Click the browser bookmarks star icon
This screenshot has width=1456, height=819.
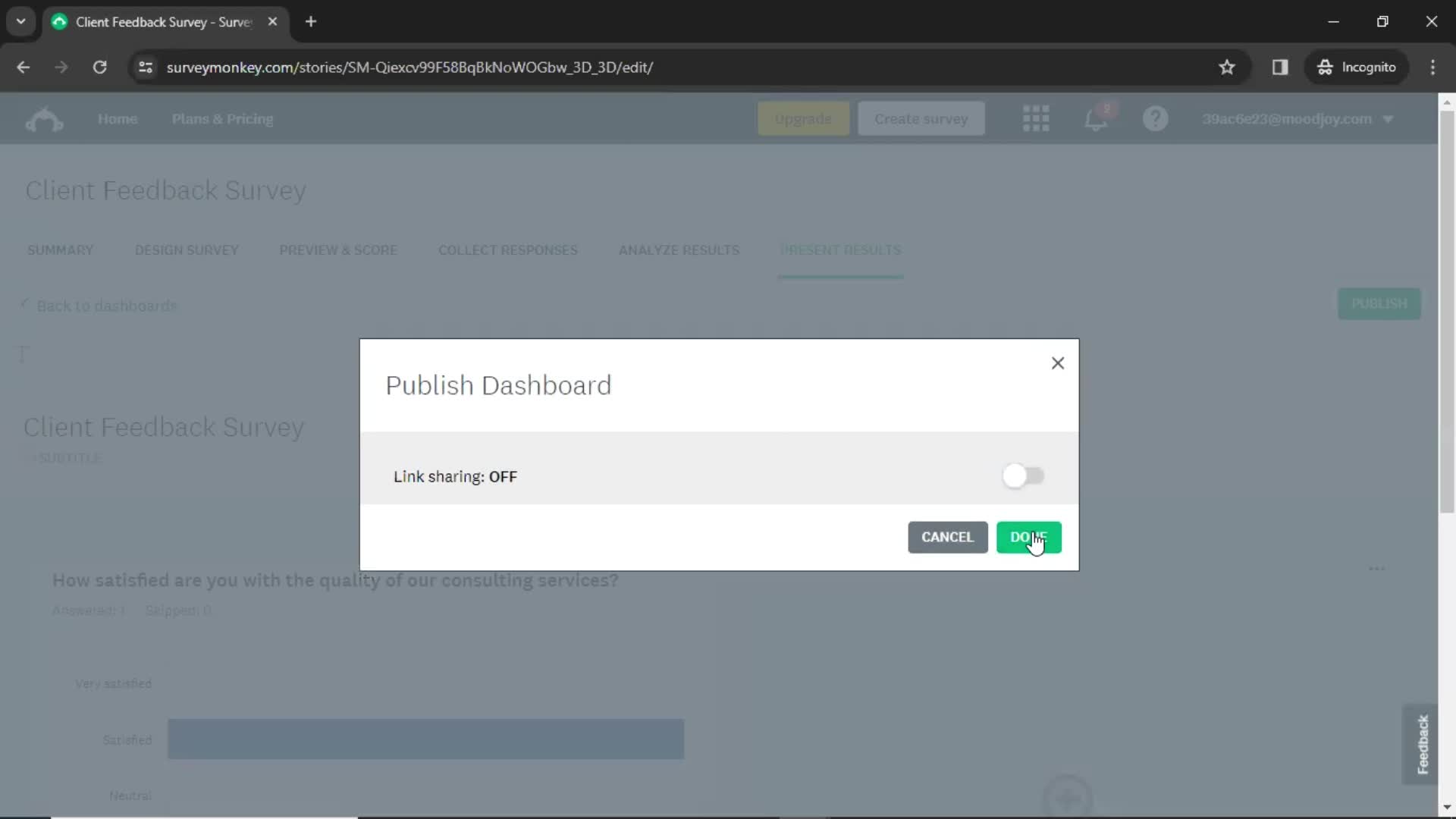click(1226, 67)
